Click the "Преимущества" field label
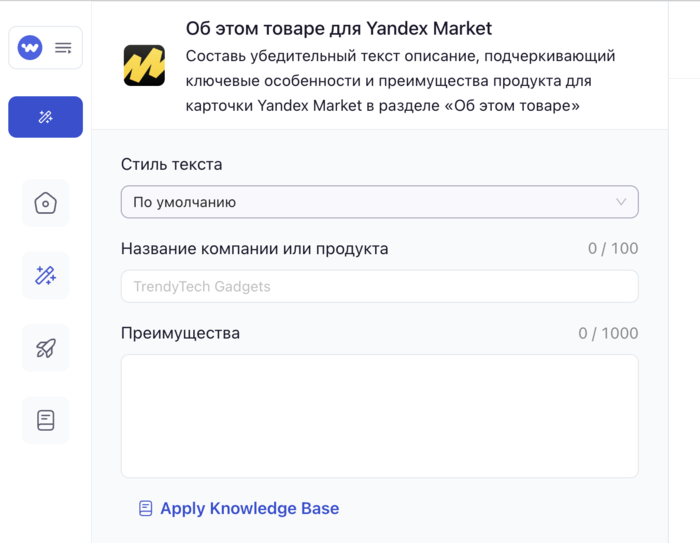This screenshot has height=543, width=700. pyautogui.click(x=180, y=333)
